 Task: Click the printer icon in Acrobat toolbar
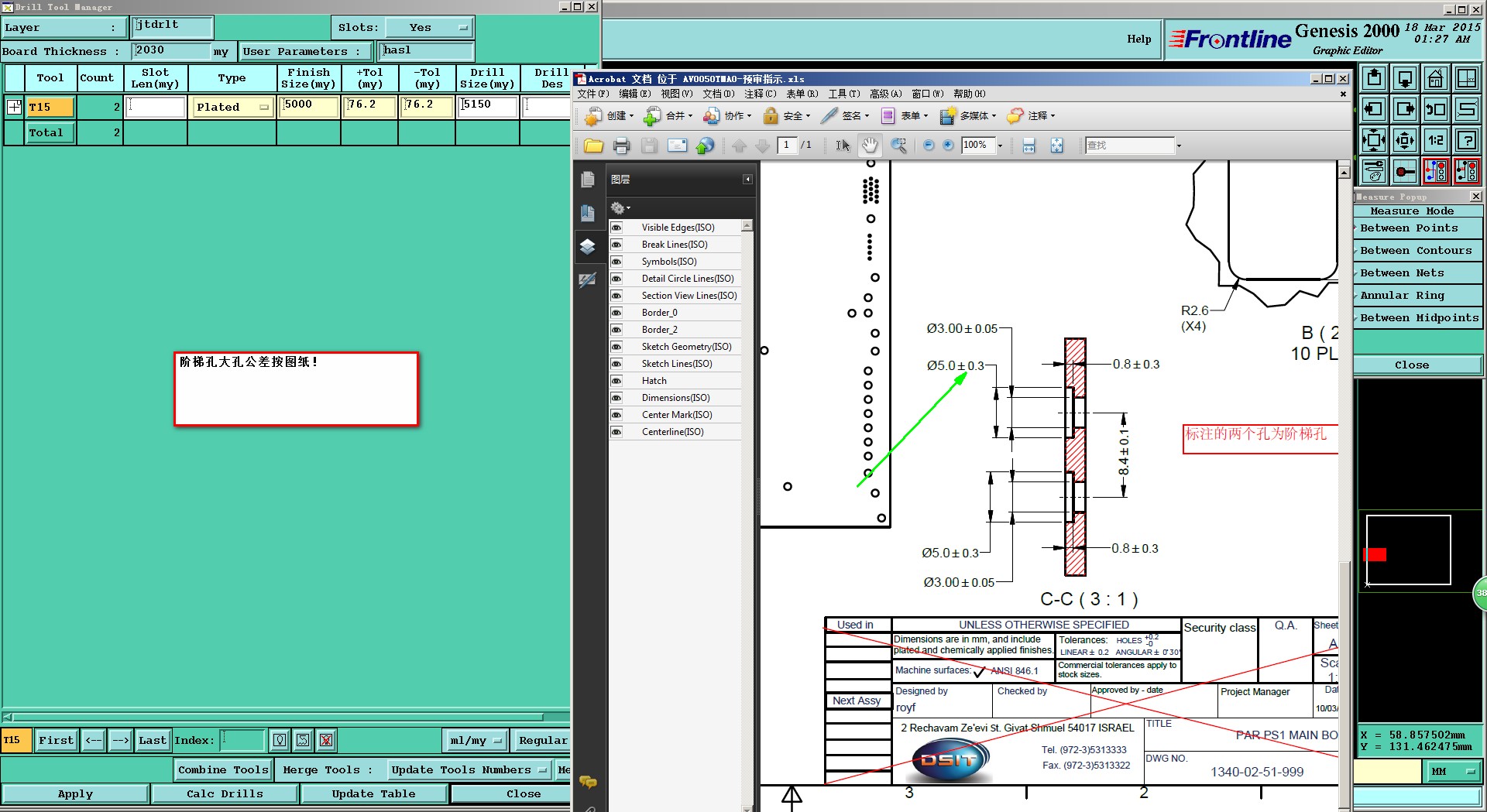pyautogui.click(x=621, y=146)
